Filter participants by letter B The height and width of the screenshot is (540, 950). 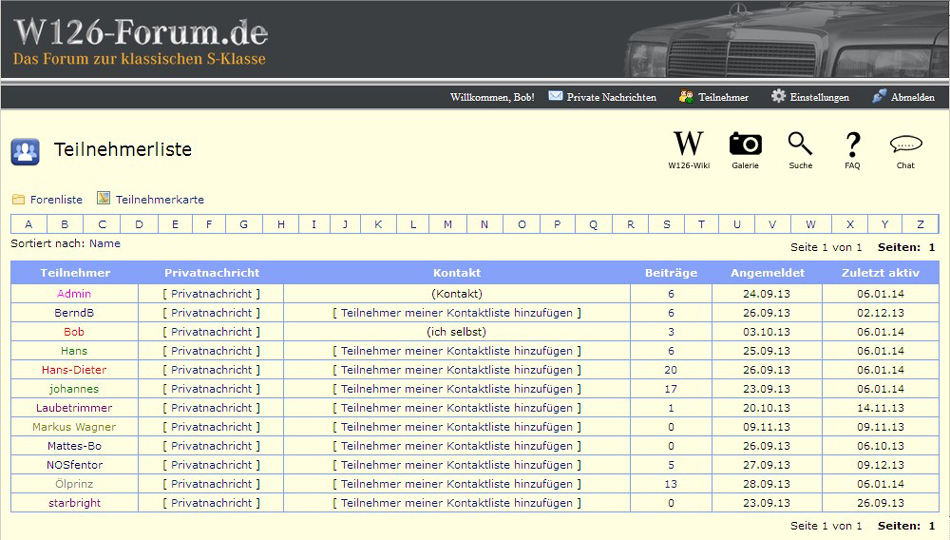65,224
